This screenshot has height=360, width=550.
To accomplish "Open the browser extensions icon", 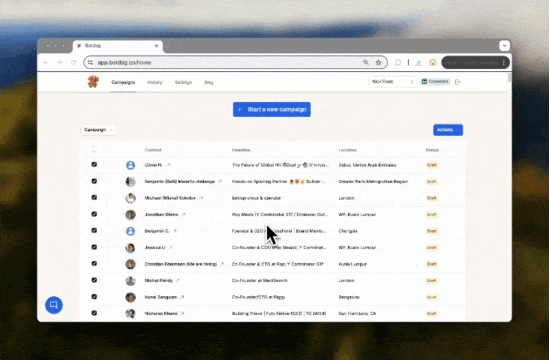I will 398,62.
